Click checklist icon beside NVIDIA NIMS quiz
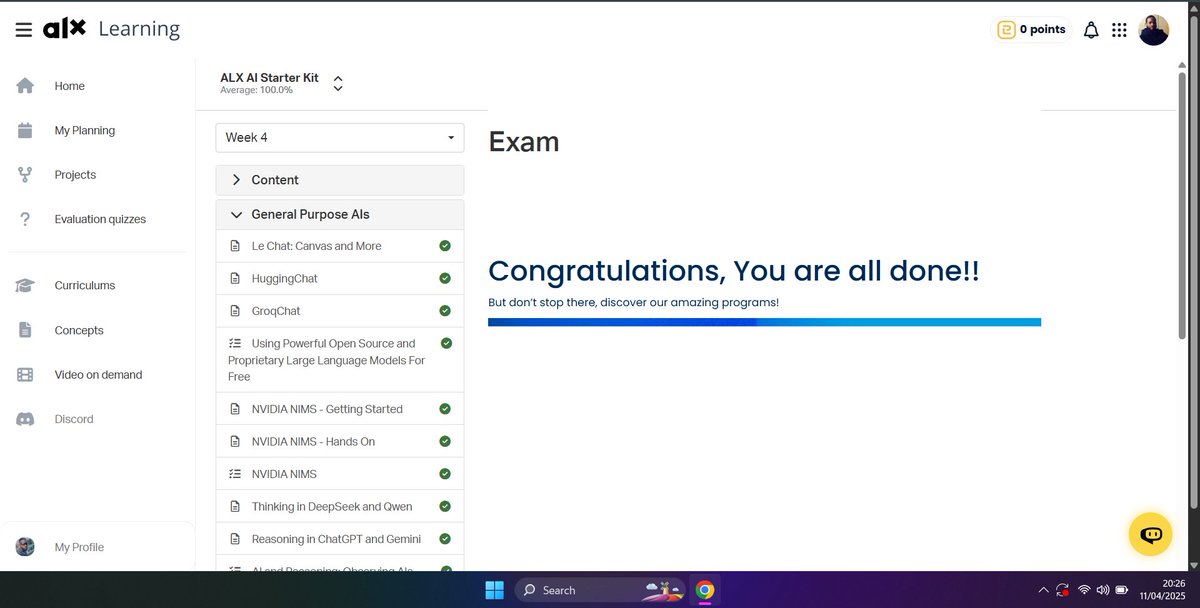Image resolution: width=1200 pixels, height=608 pixels. coord(235,474)
